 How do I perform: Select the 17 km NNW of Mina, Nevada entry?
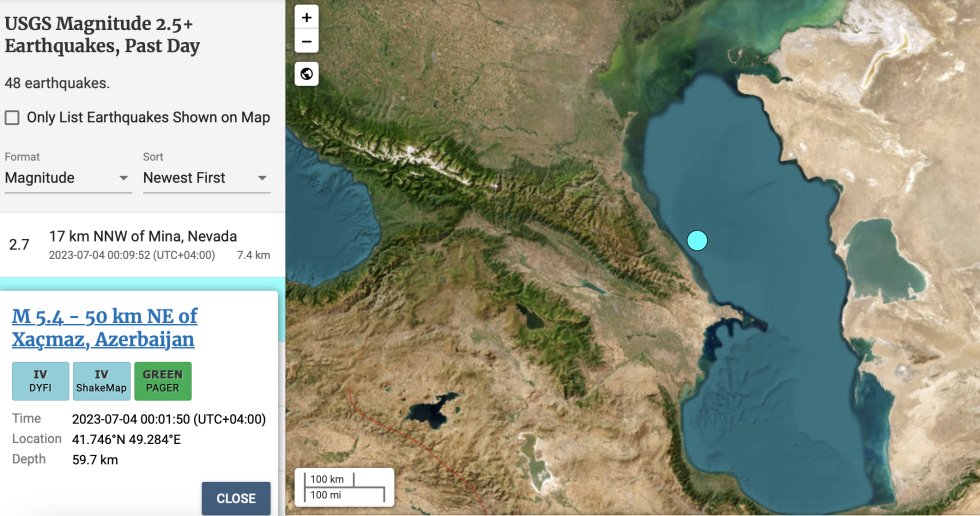[x=142, y=245]
